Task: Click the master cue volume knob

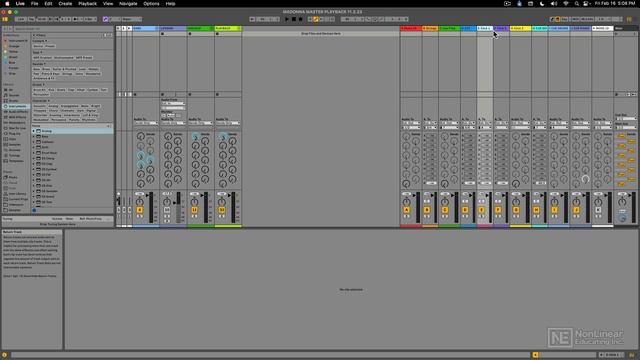Action: [622, 218]
